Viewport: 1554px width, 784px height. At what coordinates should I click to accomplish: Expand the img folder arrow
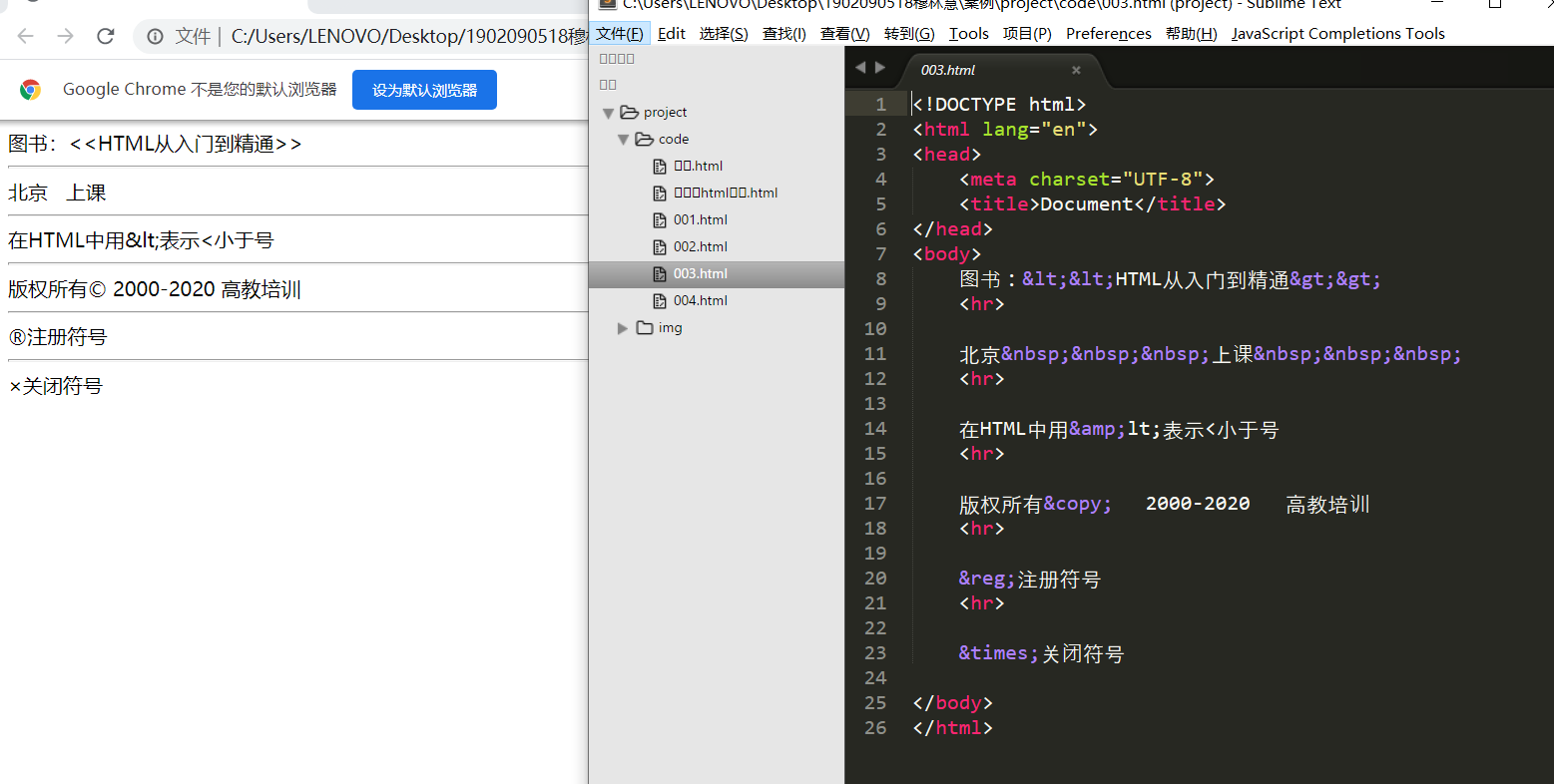[x=623, y=328]
